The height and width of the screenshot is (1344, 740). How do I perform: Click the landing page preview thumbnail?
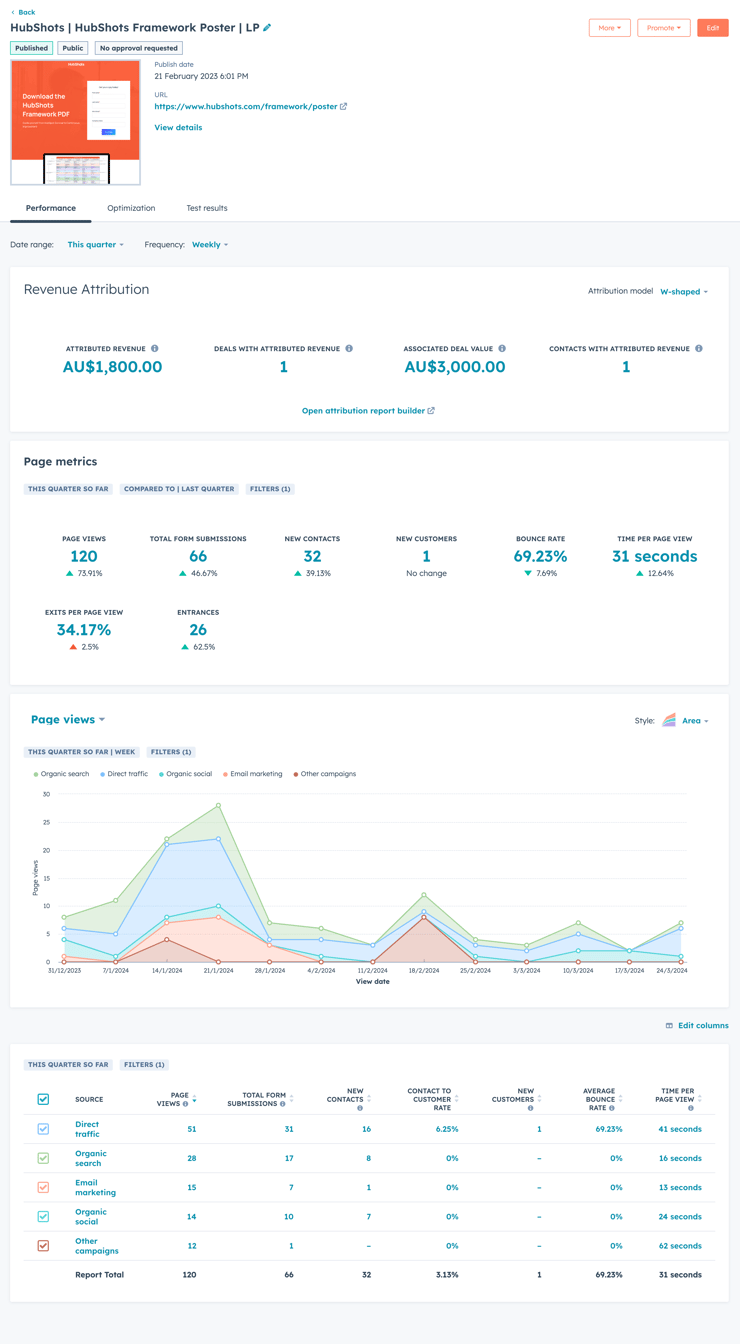tap(76, 123)
